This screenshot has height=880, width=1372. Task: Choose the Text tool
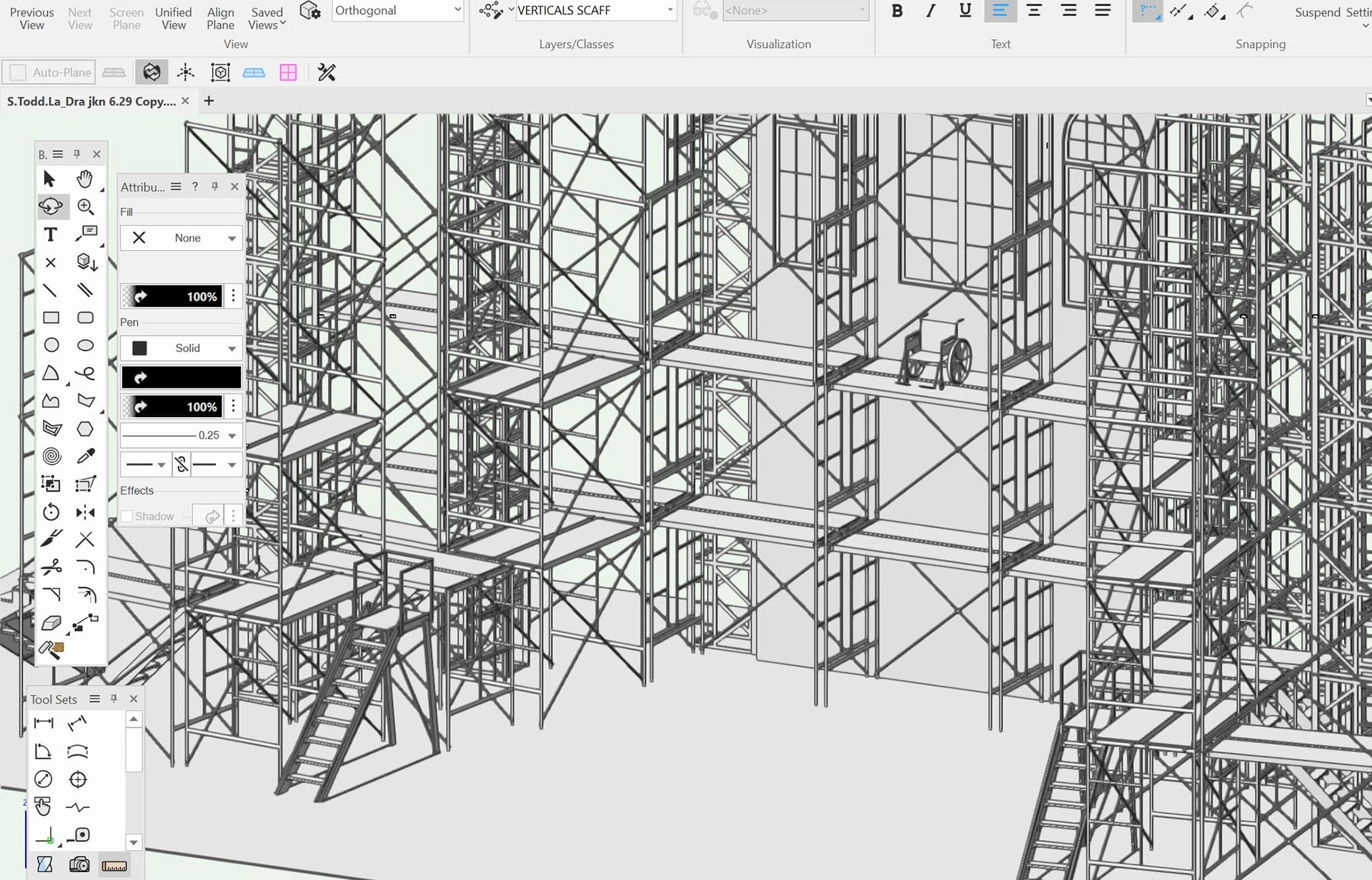click(x=51, y=234)
